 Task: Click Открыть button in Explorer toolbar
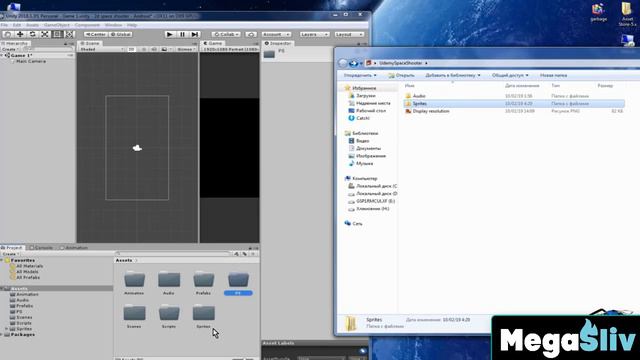401,76
